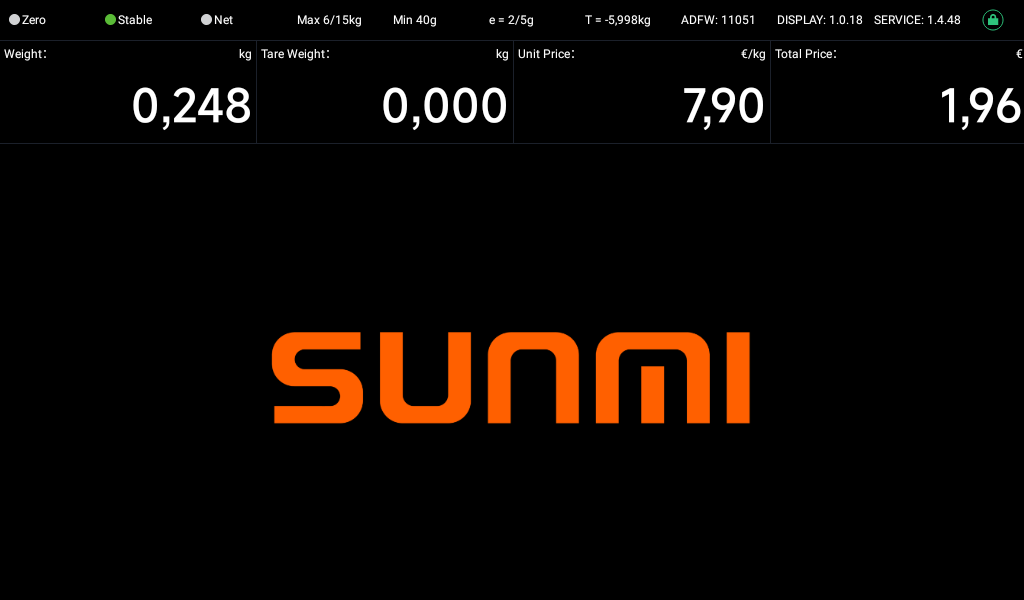Image resolution: width=1024 pixels, height=600 pixels.
Task: Click the green lock icon
Action: coord(992,20)
